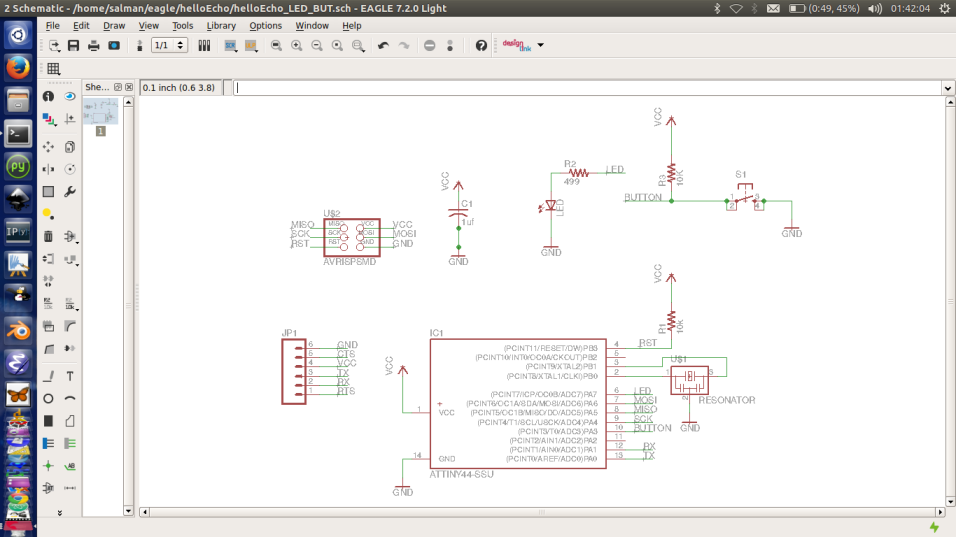Screen dimensions: 956x537
Task: Click in the command line input field
Action: point(588,88)
